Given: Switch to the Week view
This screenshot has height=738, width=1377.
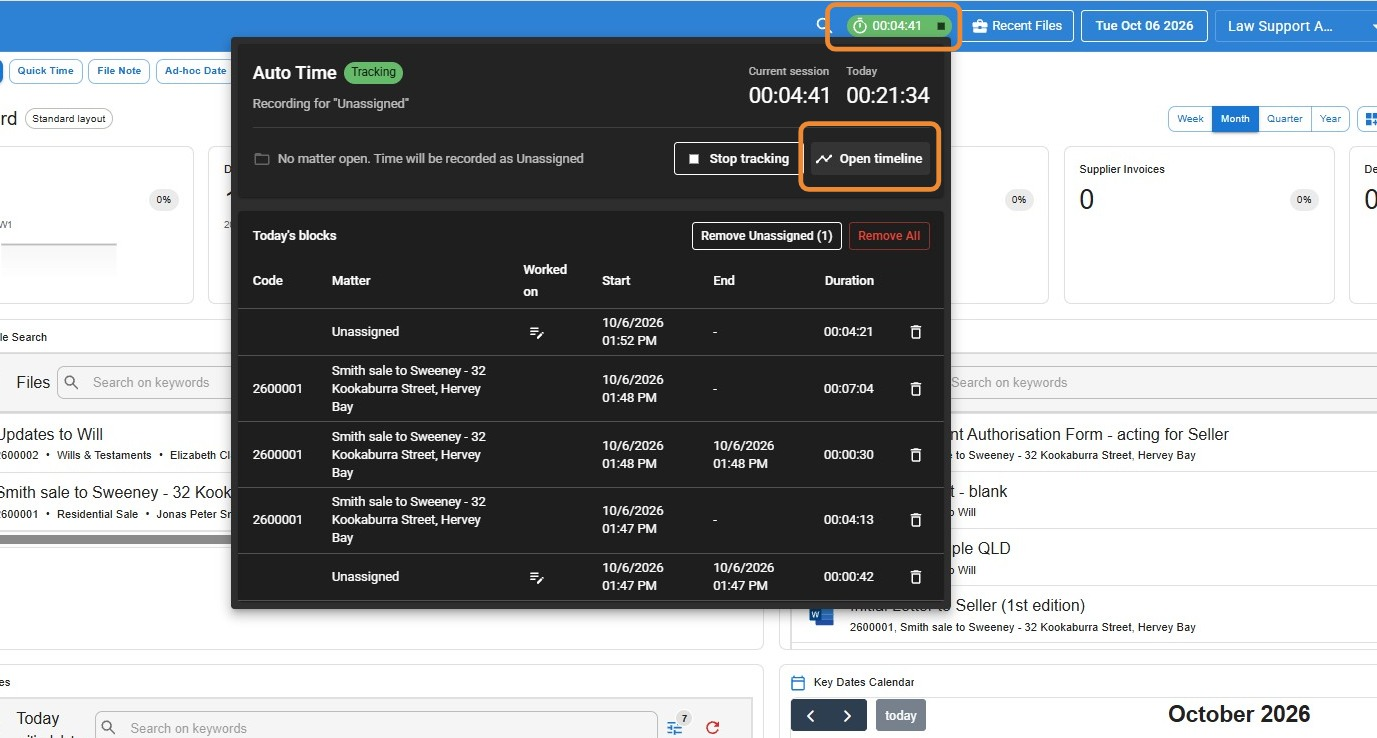Looking at the screenshot, I should pos(1190,119).
